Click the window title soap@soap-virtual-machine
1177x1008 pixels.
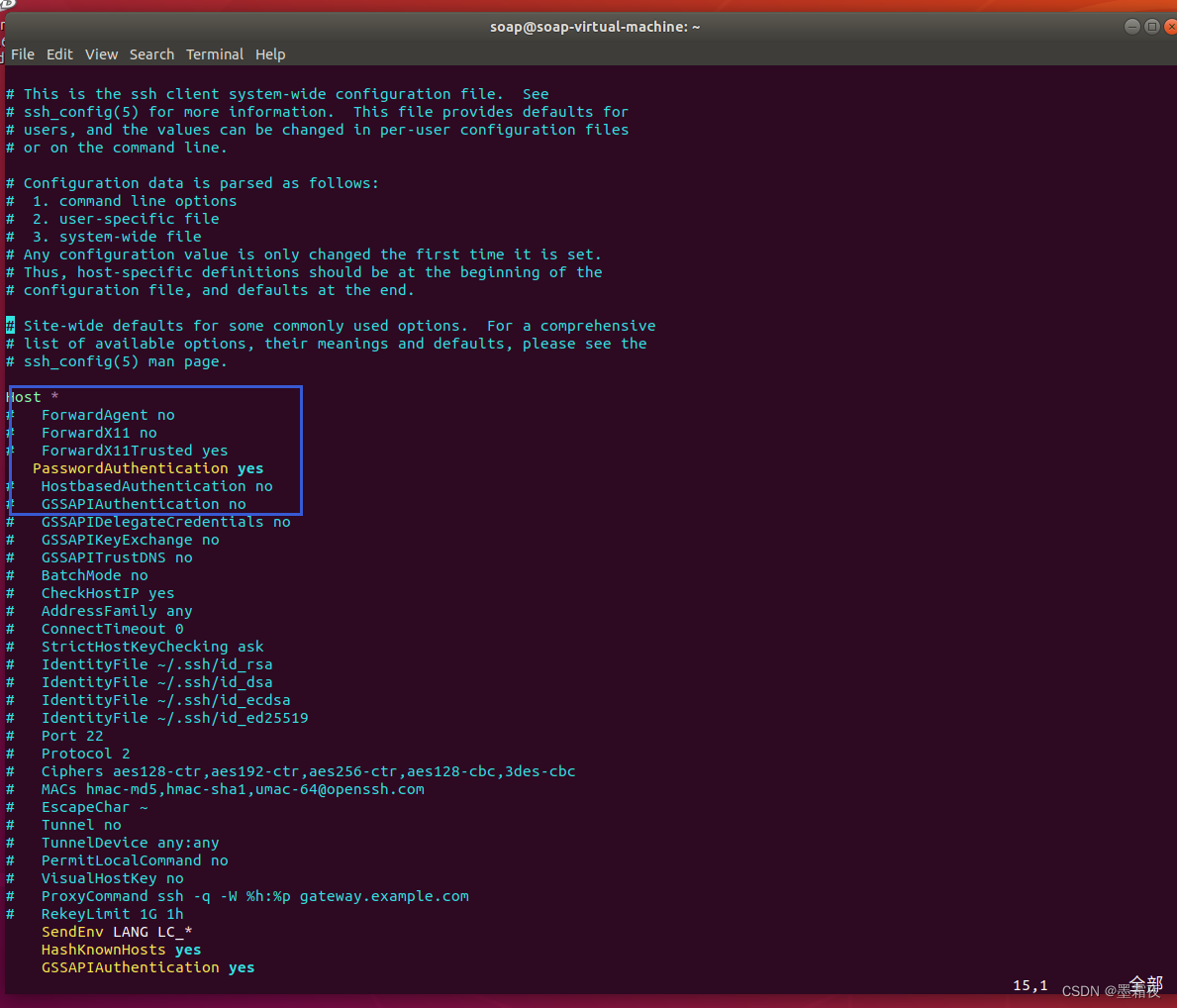595,27
